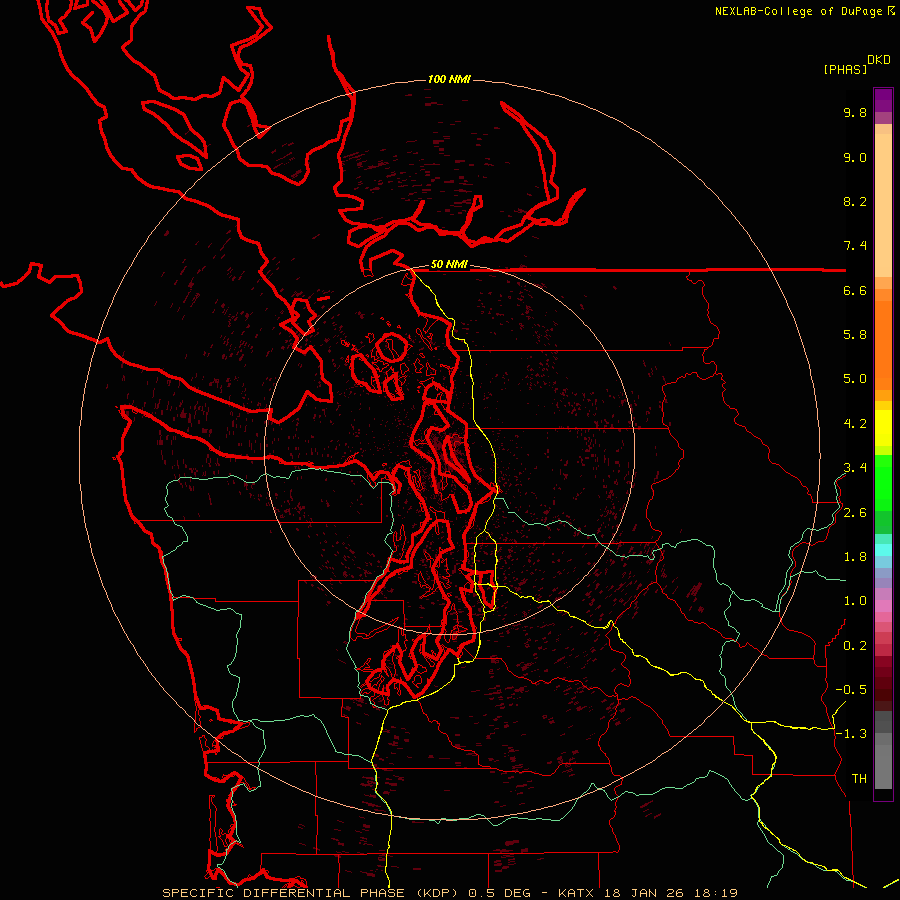This screenshot has height=900, width=900.
Task: Click the 3.4 value on color scale
Action: [855, 468]
